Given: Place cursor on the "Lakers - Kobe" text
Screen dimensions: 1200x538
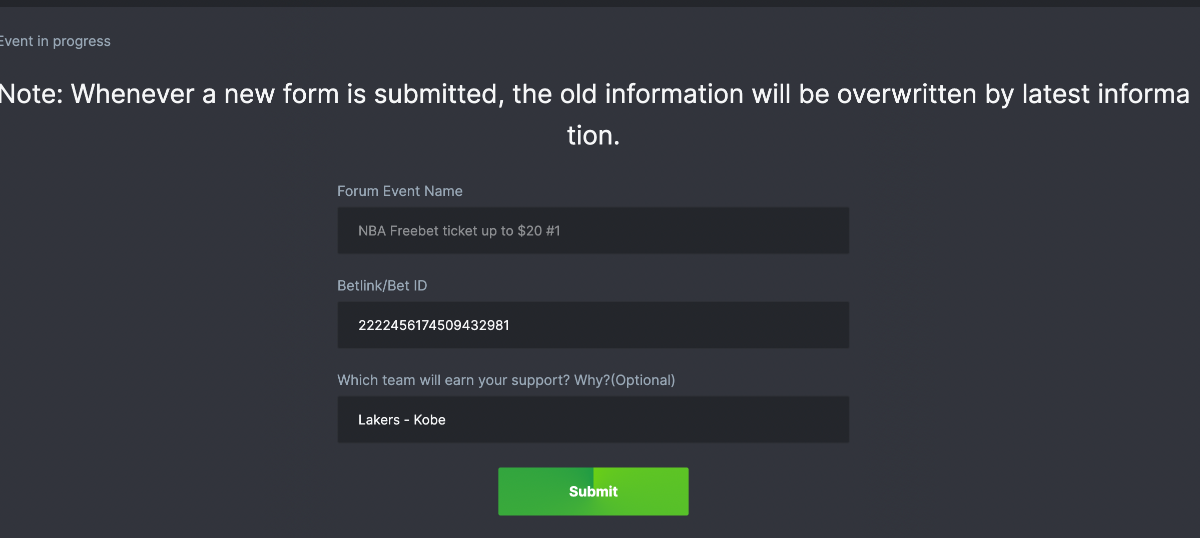Looking at the screenshot, I should [402, 420].
